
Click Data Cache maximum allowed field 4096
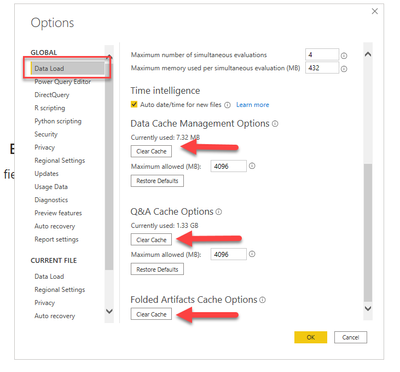pos(228,166)
